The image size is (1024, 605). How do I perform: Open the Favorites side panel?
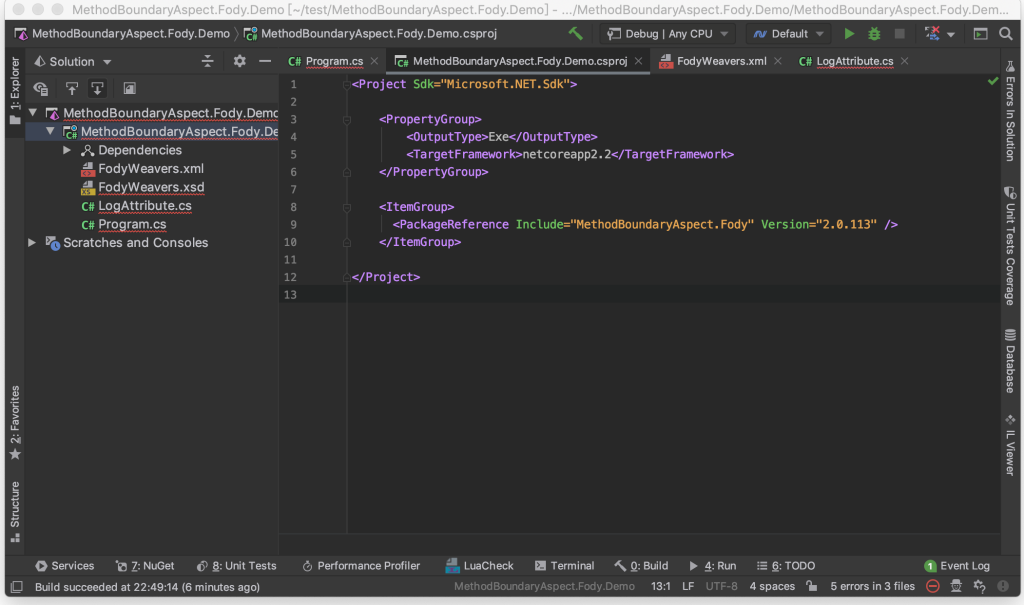click(x=15, y=423)
